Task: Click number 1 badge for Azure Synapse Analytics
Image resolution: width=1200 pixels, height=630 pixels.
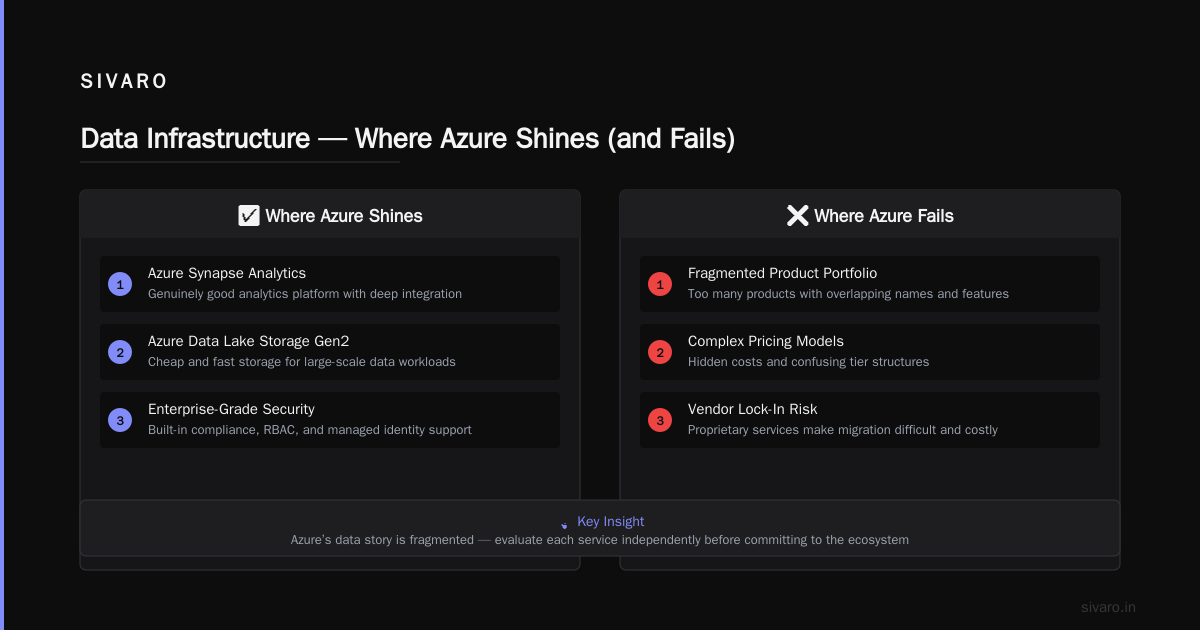Action: [x=120, y=284]
